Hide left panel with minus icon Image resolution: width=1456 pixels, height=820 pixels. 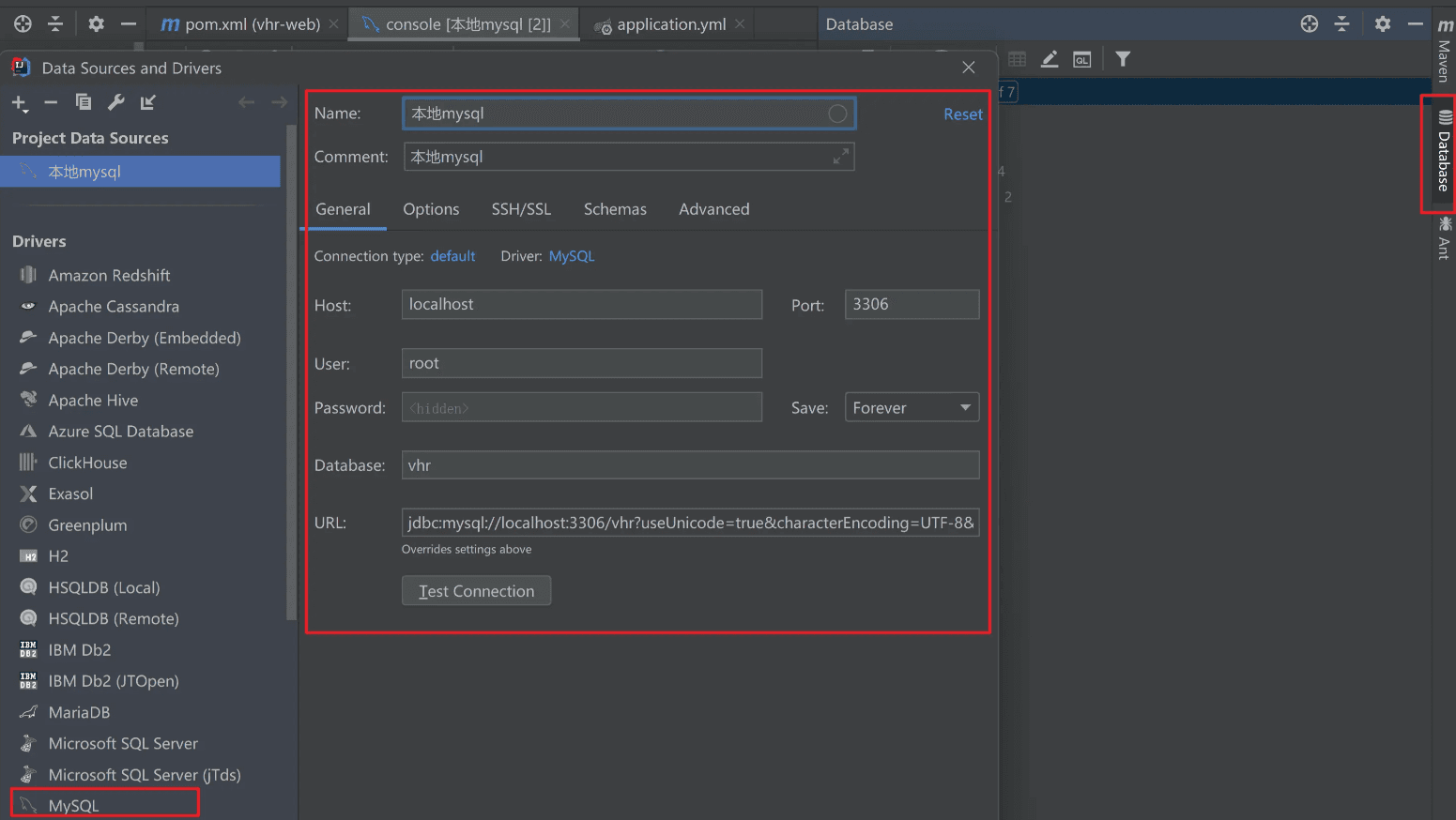[x=129, y=23]
